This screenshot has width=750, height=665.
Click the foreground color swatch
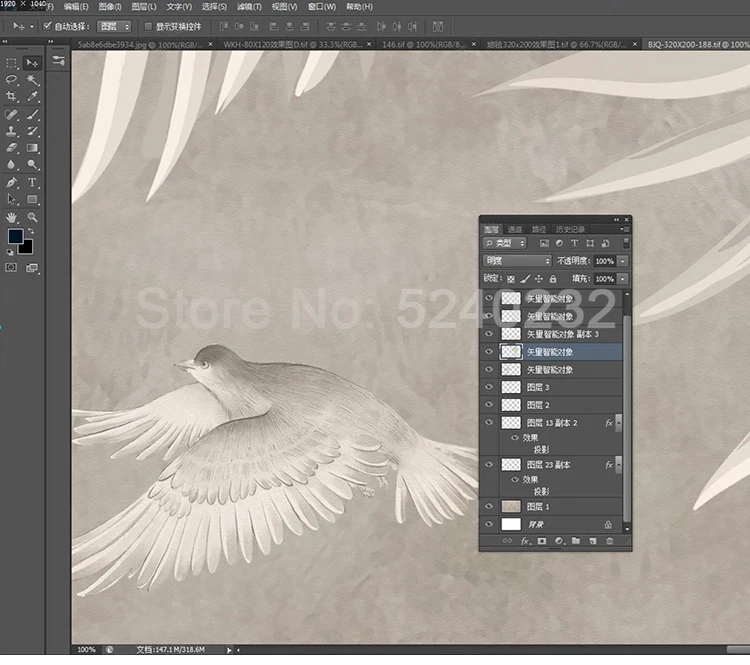15,236
